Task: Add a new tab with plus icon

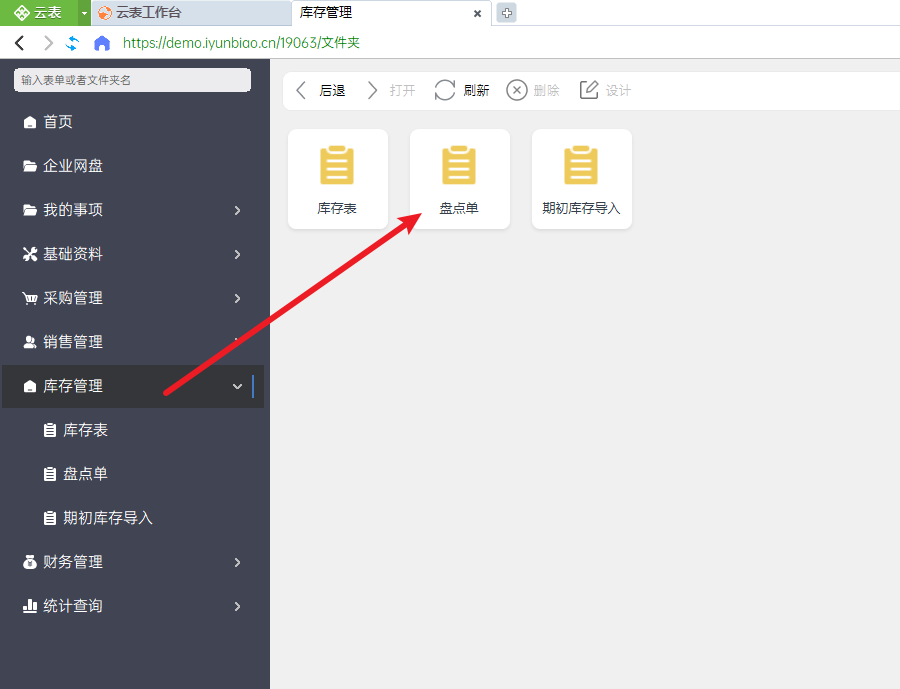Action: 506,13
